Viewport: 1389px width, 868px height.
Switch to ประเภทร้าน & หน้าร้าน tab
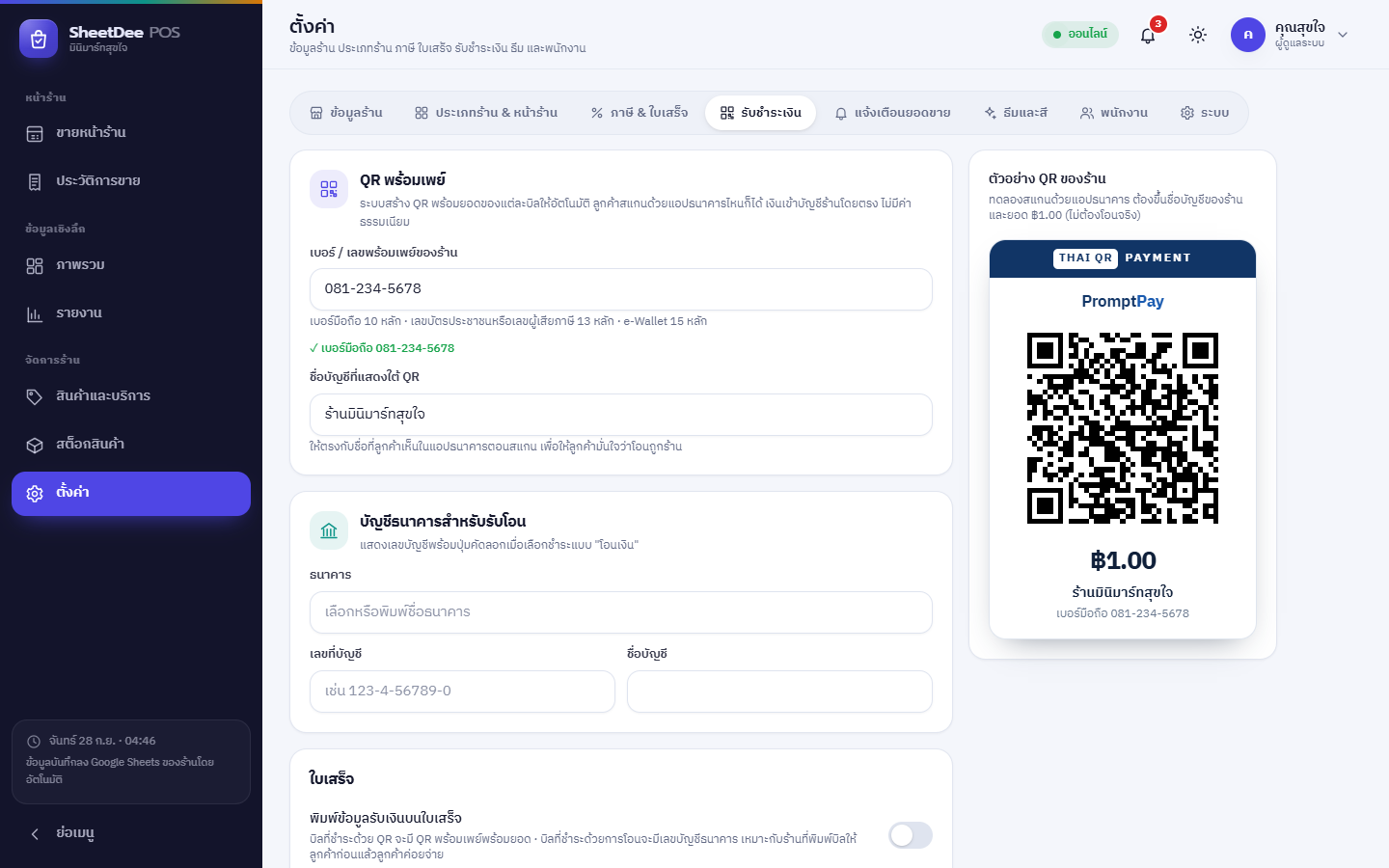pos(486,113)
